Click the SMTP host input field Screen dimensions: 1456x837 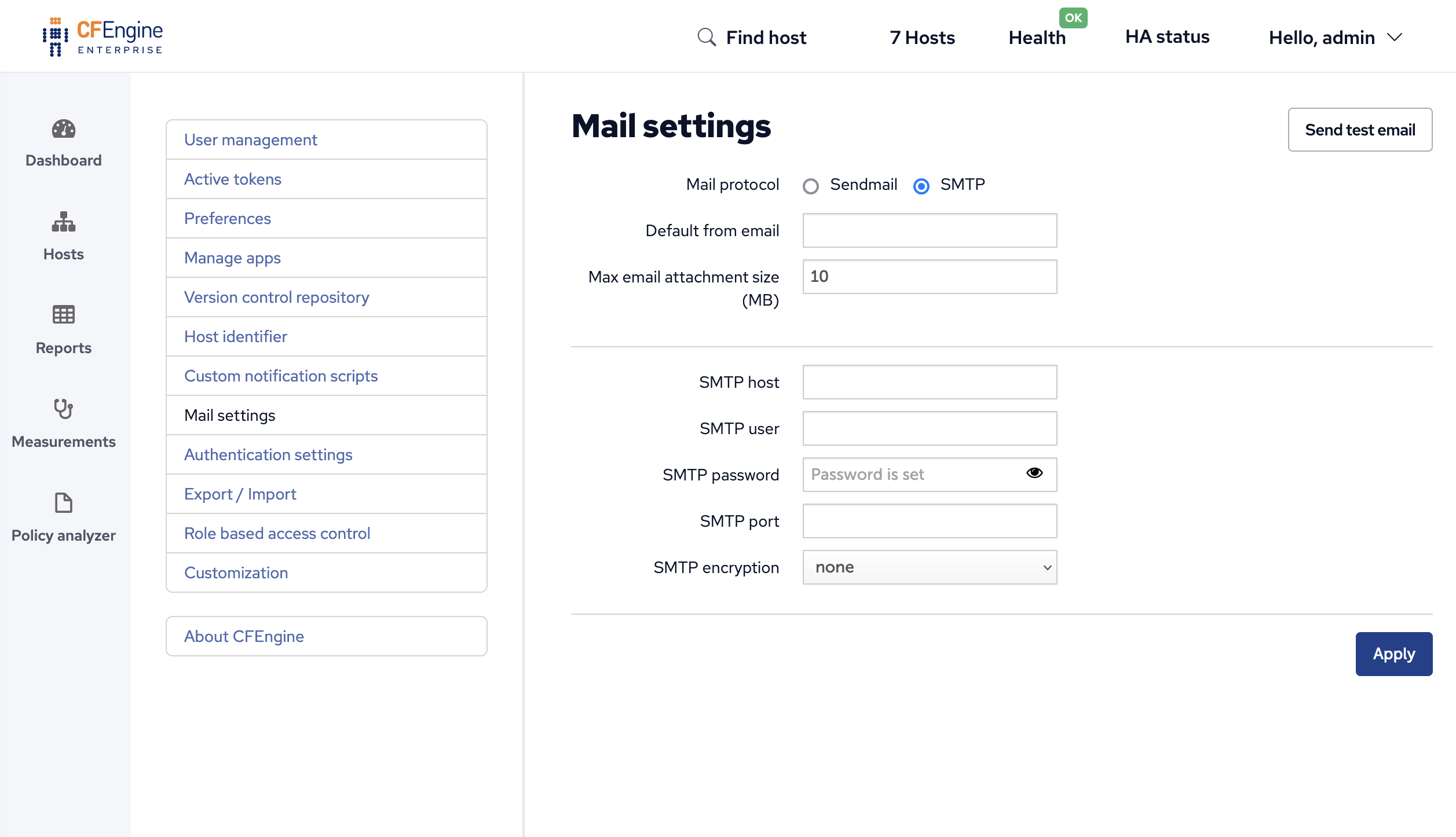tap(929, 381)
